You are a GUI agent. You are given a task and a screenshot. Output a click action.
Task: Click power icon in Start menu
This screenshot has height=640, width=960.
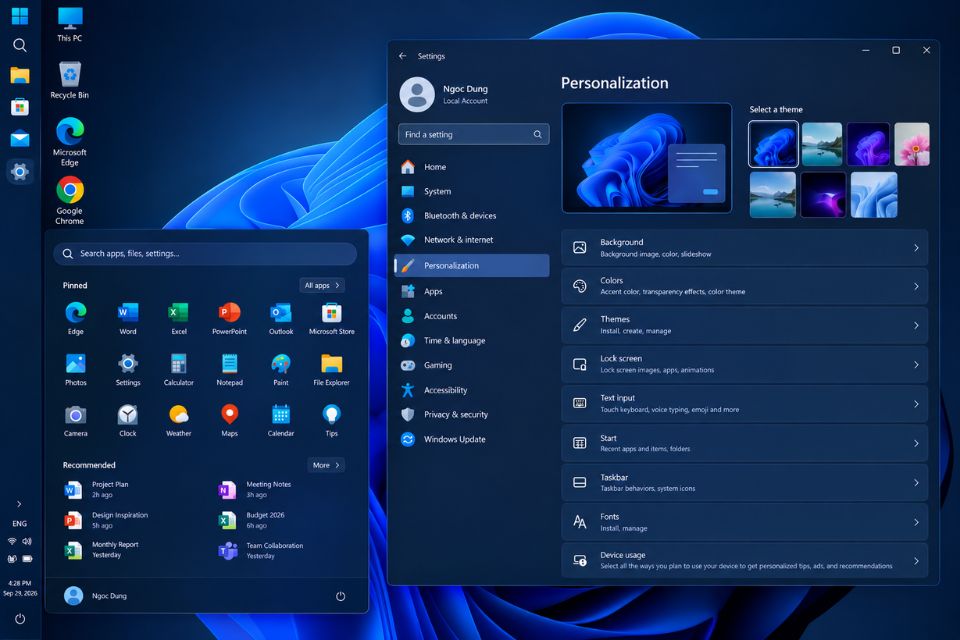(x=340, y=596)
